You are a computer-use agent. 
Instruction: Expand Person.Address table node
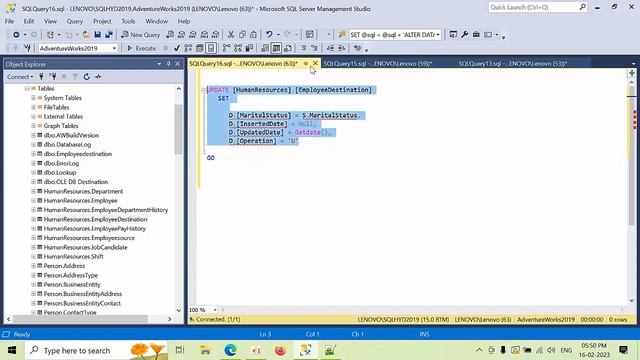pyautogui.click(x=33, y=266)
